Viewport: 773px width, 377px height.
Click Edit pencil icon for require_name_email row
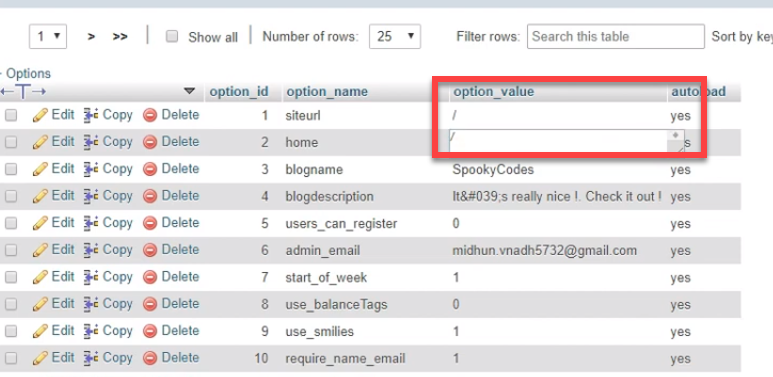click(x=40, y=358)
